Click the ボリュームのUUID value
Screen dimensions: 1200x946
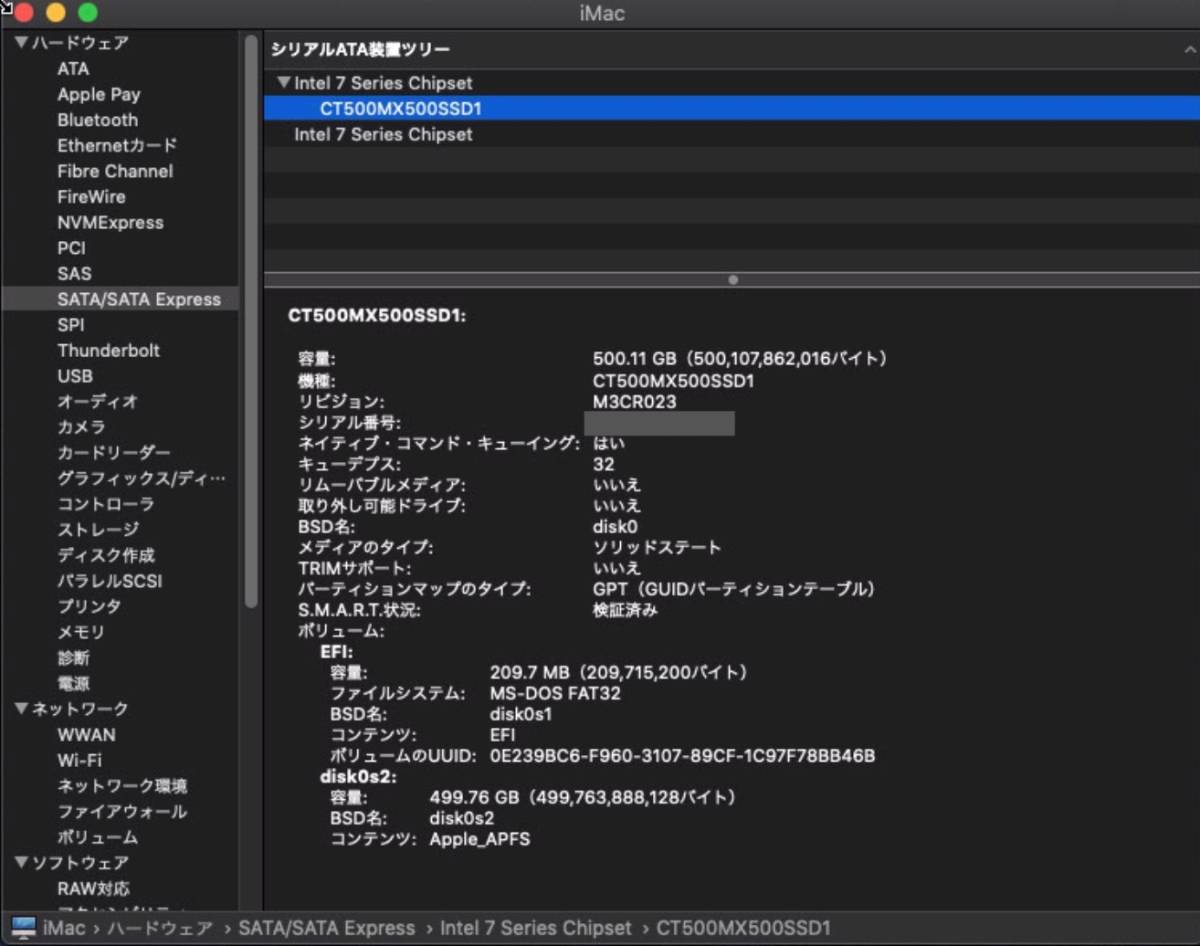(682, 756)
